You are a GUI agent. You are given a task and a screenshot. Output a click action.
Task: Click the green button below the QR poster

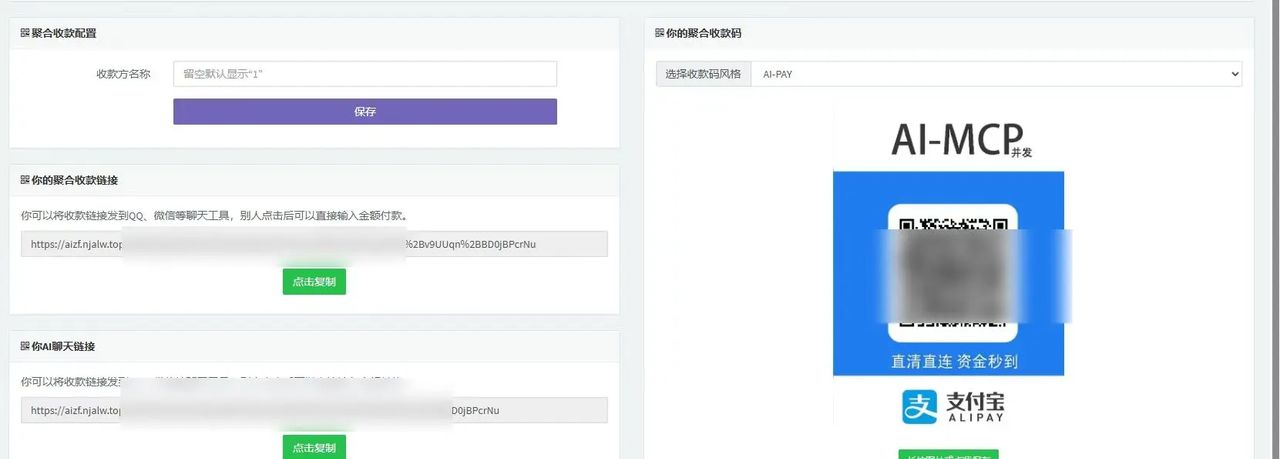[948, 455]
